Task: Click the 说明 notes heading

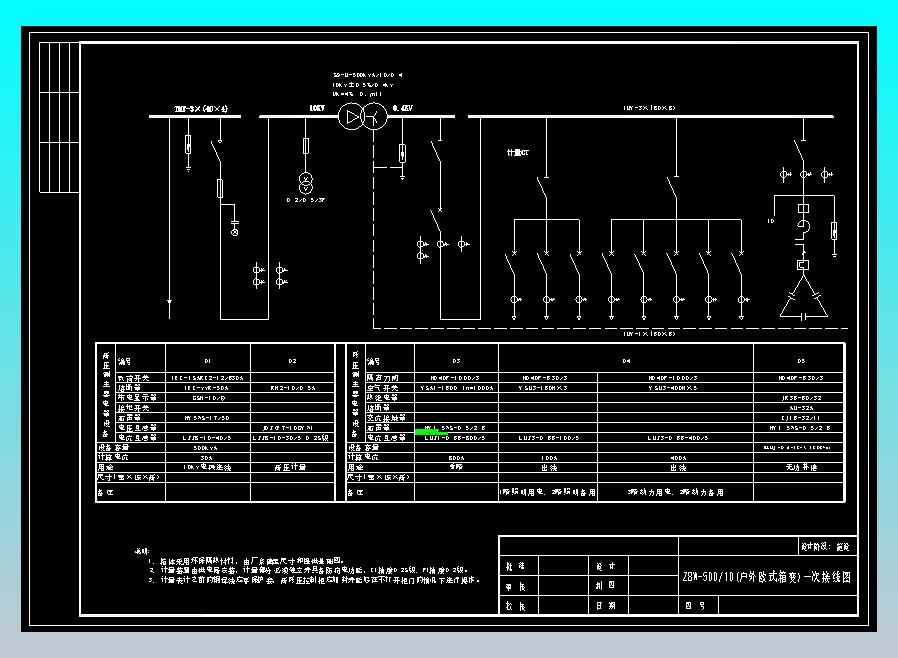Action: point(141,551)
